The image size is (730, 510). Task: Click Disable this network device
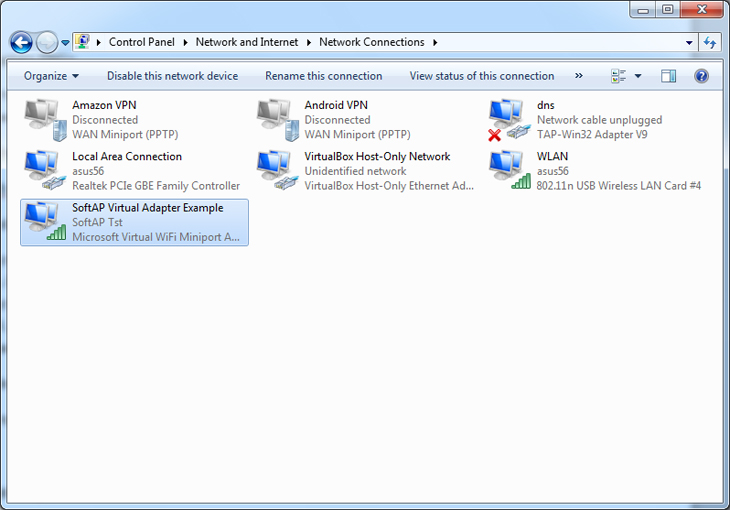[x=172, y=76]
